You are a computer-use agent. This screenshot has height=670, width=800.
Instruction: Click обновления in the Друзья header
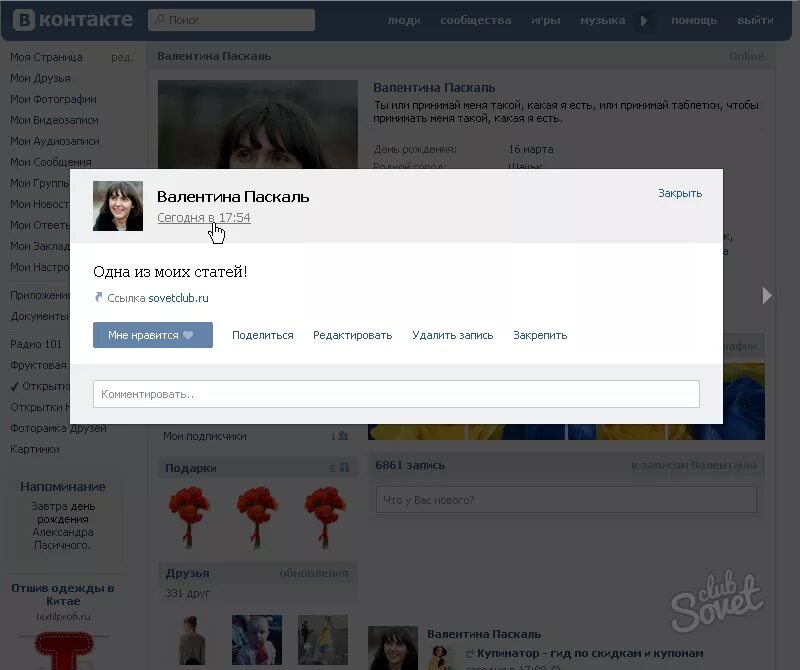[314, 574]
